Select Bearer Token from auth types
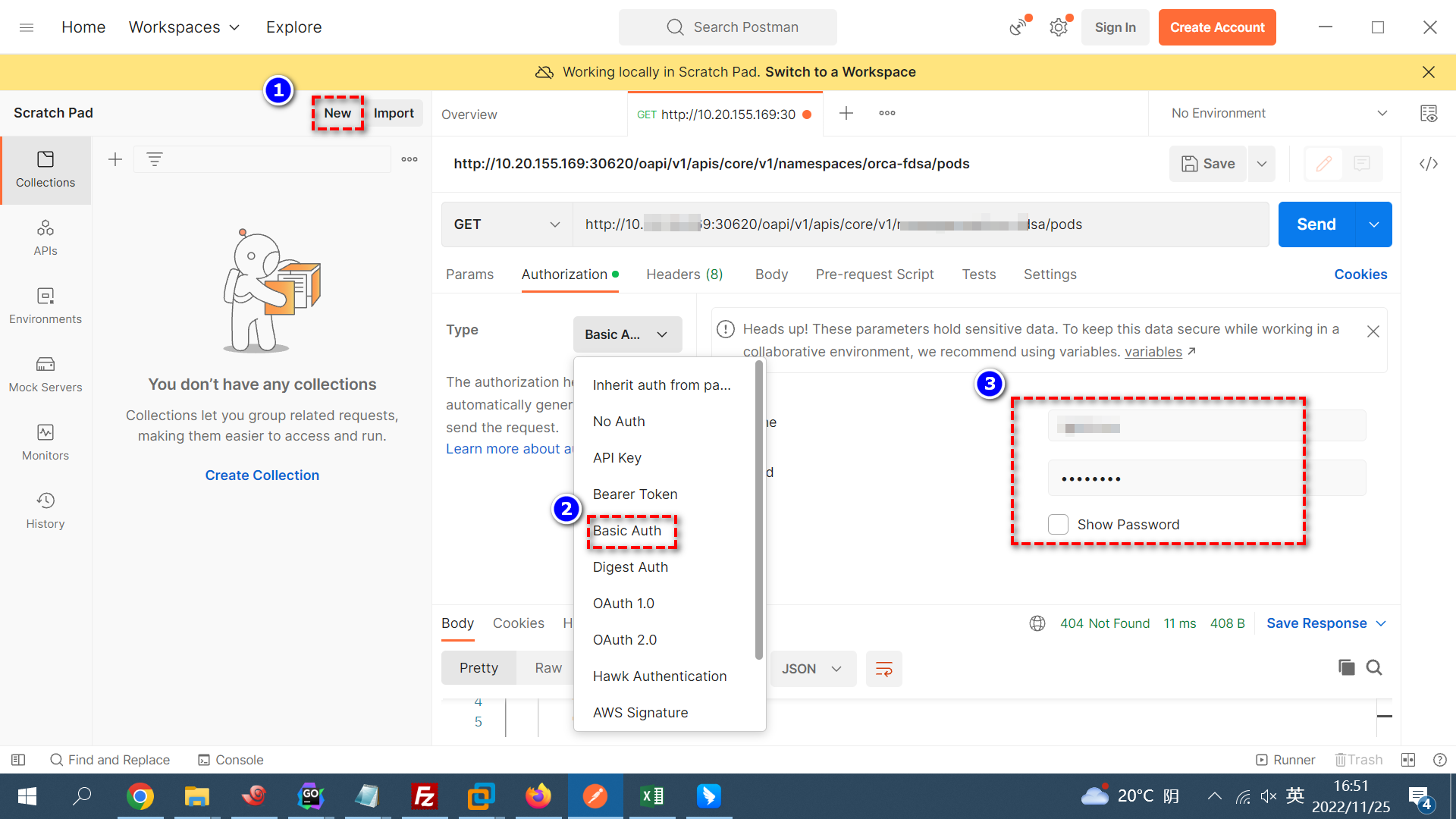Viewport: 1456px width, 819px height. coord(635,494)
